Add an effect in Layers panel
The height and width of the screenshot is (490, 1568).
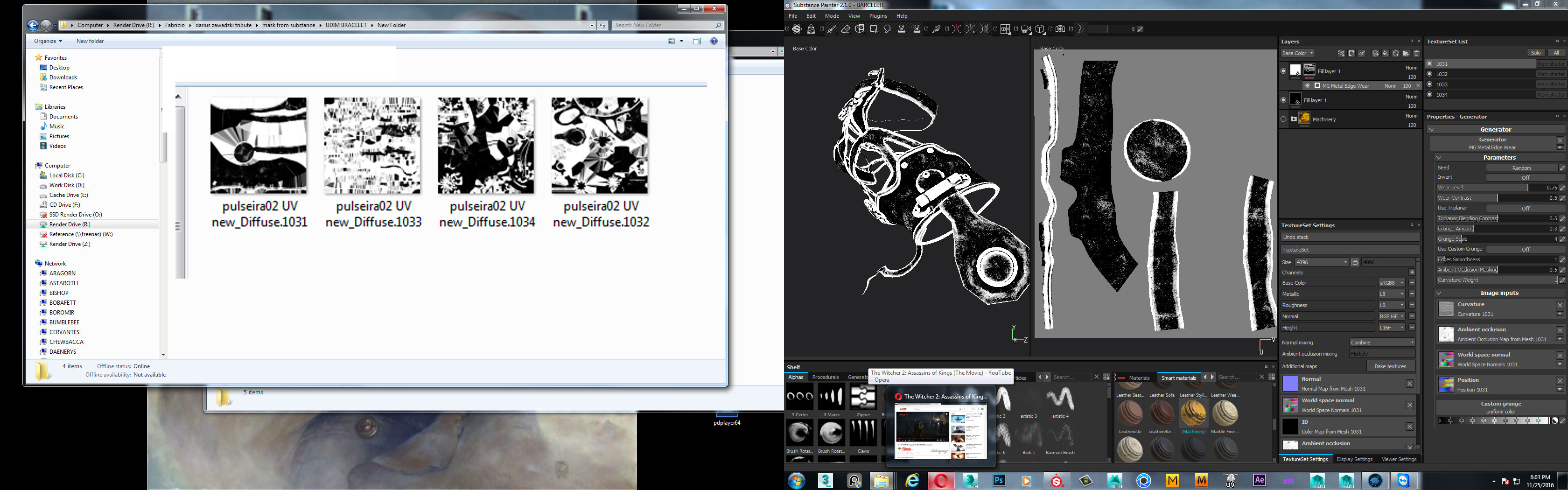click(x=1341, y=54)
